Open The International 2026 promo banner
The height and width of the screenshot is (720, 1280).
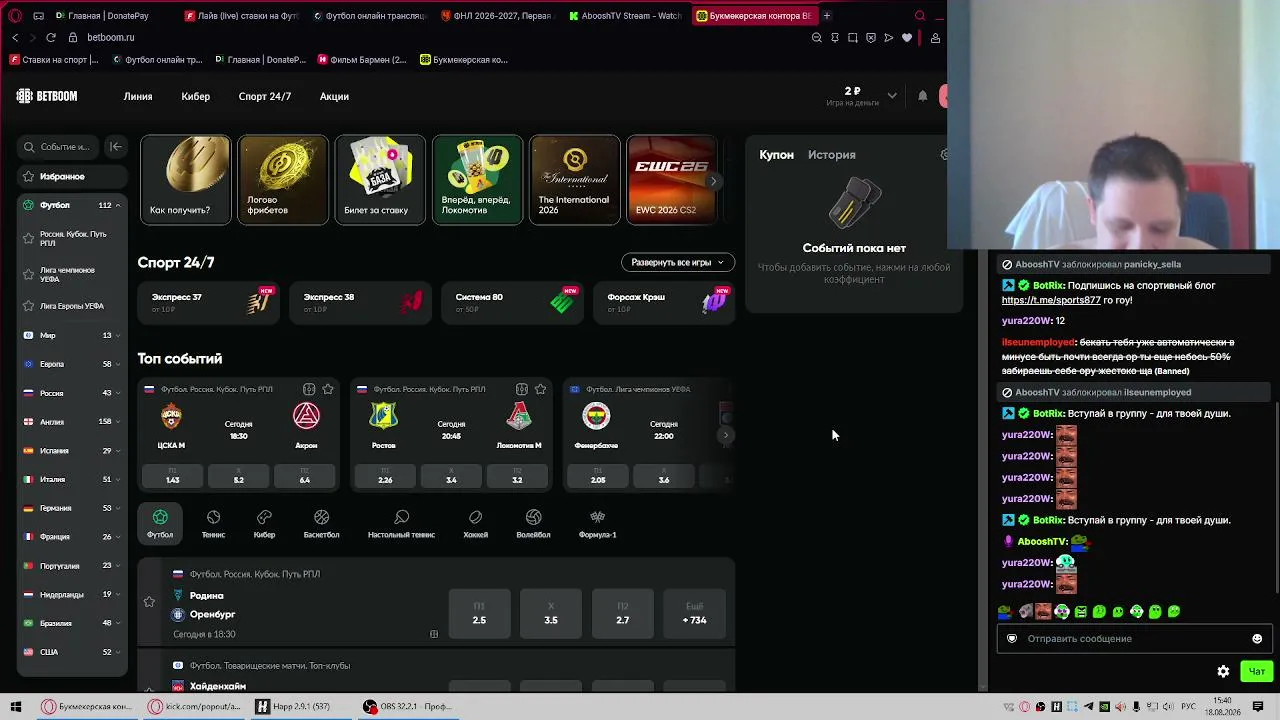575,180
